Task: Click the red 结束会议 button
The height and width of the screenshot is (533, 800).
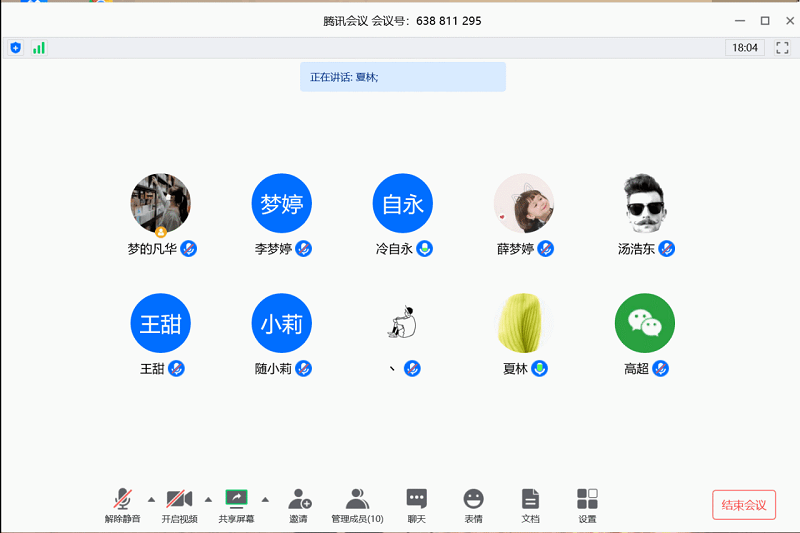Action: coord(744,505)
